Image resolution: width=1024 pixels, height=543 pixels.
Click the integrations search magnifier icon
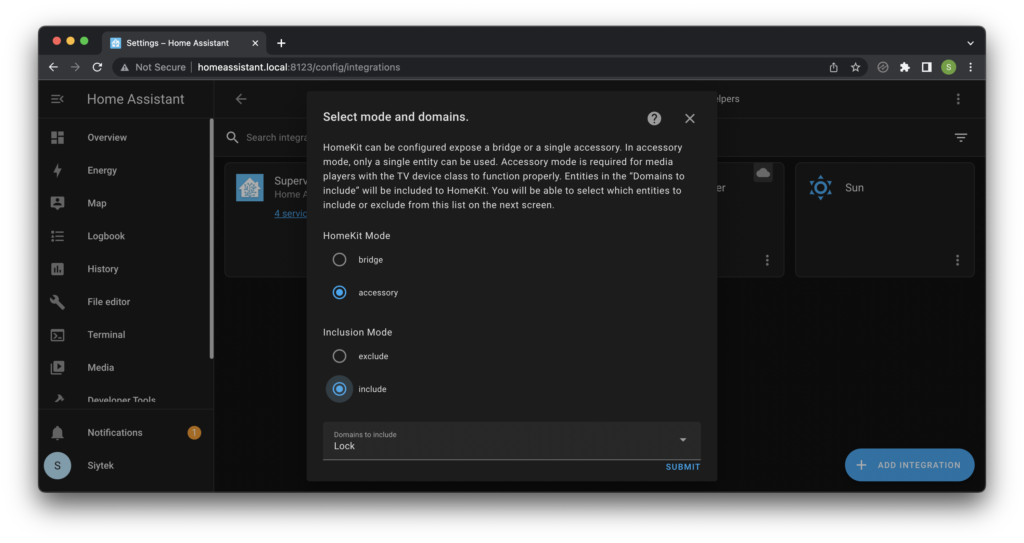point(232,137)
